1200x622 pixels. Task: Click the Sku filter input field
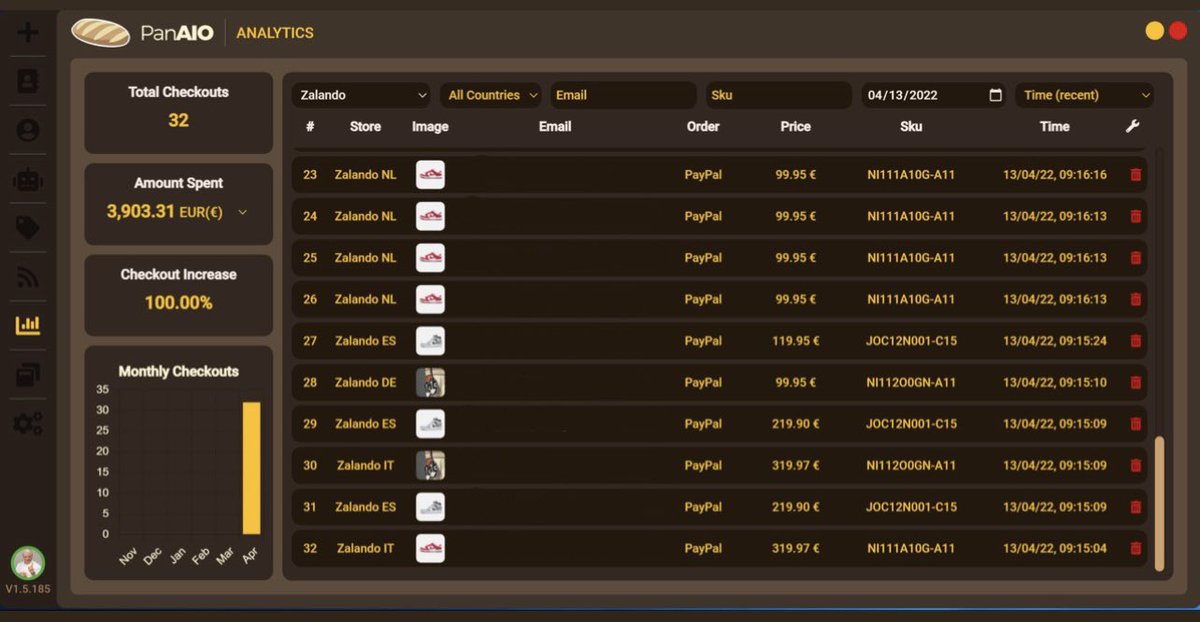[x=778, y=95]
